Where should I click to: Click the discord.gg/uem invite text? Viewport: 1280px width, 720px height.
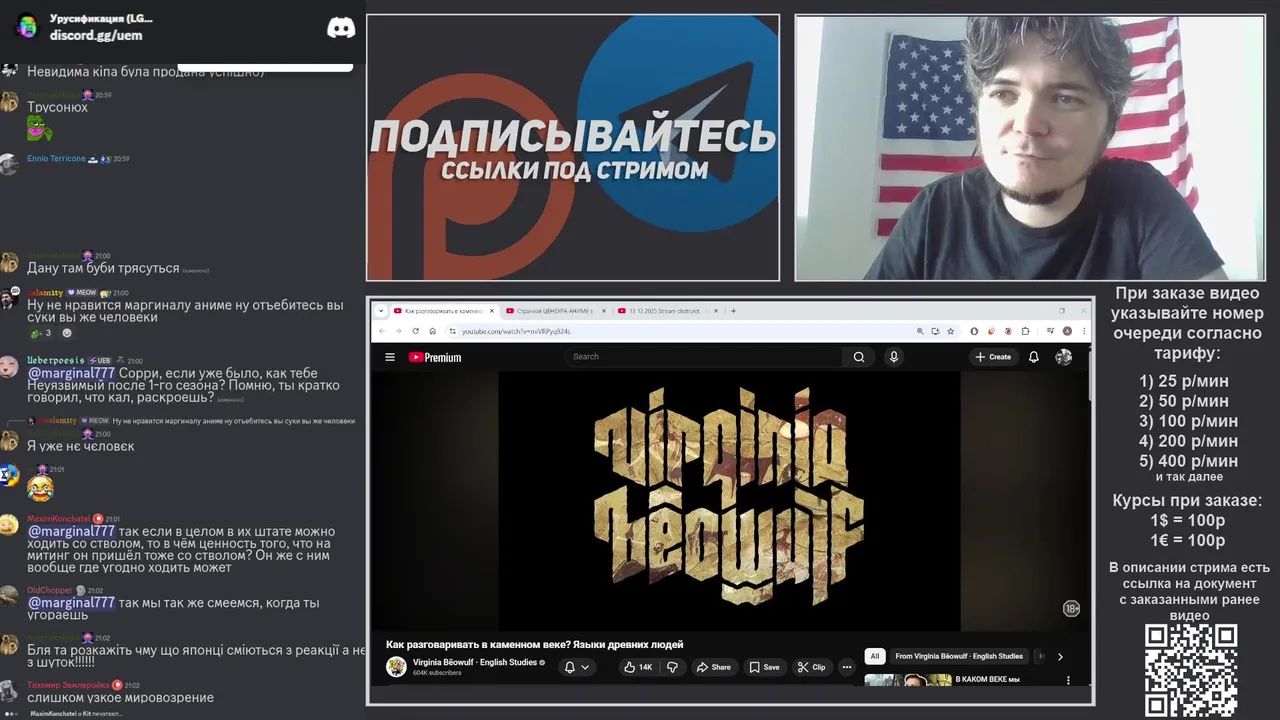pos(96,35)
